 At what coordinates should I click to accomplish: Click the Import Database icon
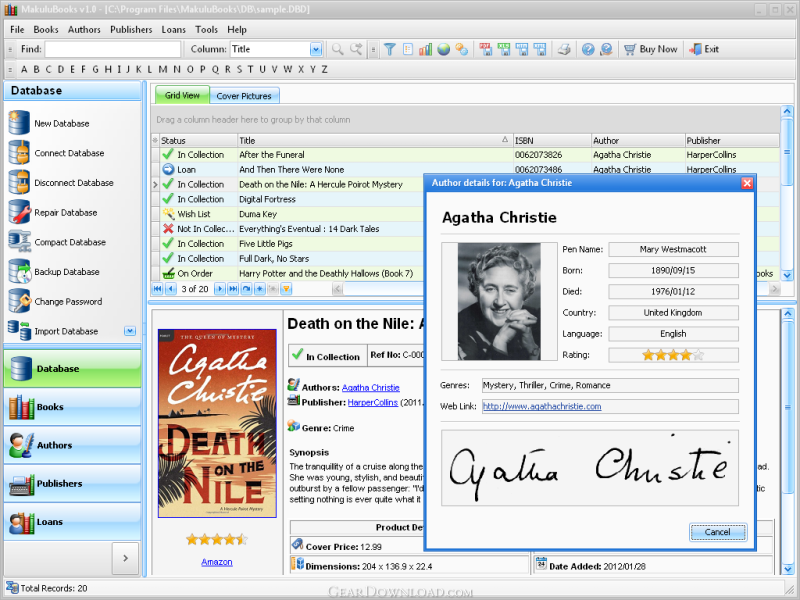coord(19,331)
